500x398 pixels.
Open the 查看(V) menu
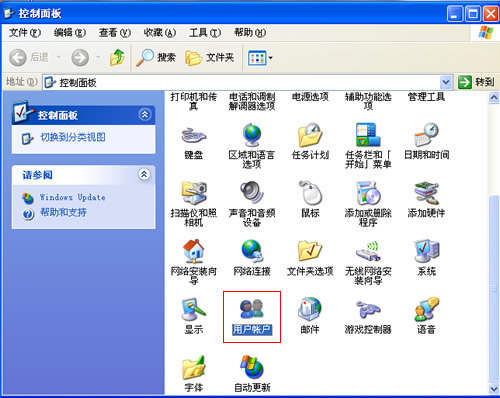[x=115, y=33]
